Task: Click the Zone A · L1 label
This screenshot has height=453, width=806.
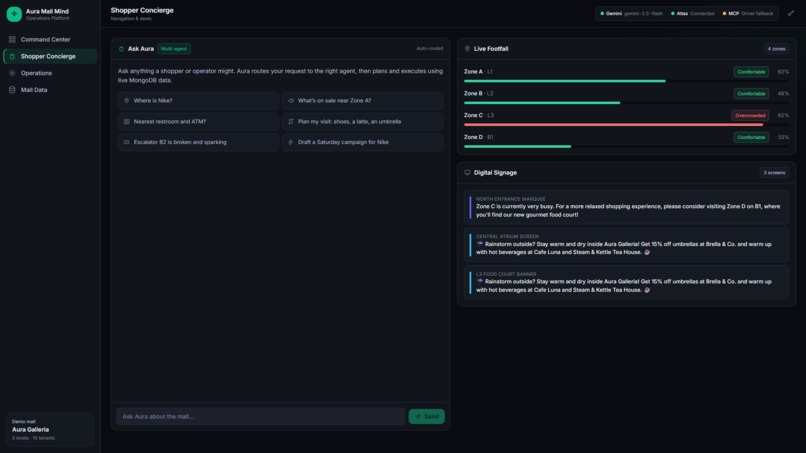Action: (478, 72)
